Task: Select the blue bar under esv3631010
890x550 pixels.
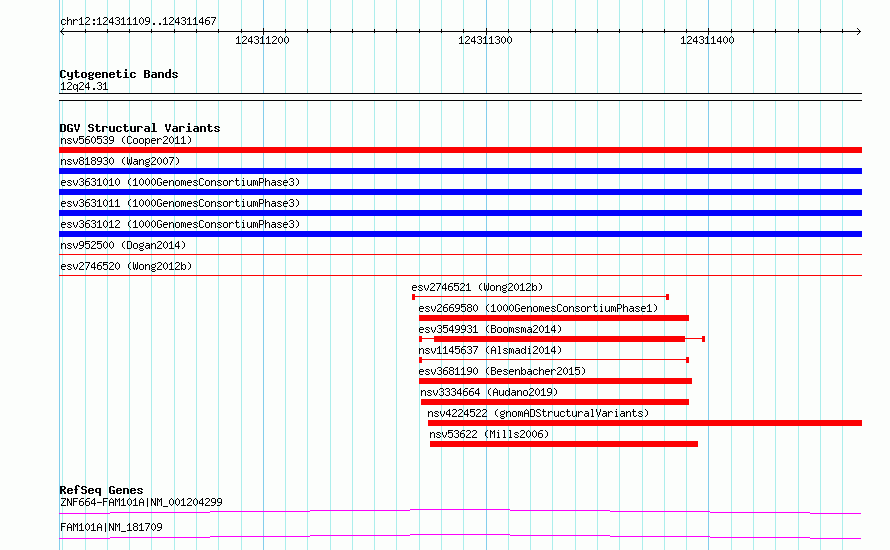Action: point(460,192)
